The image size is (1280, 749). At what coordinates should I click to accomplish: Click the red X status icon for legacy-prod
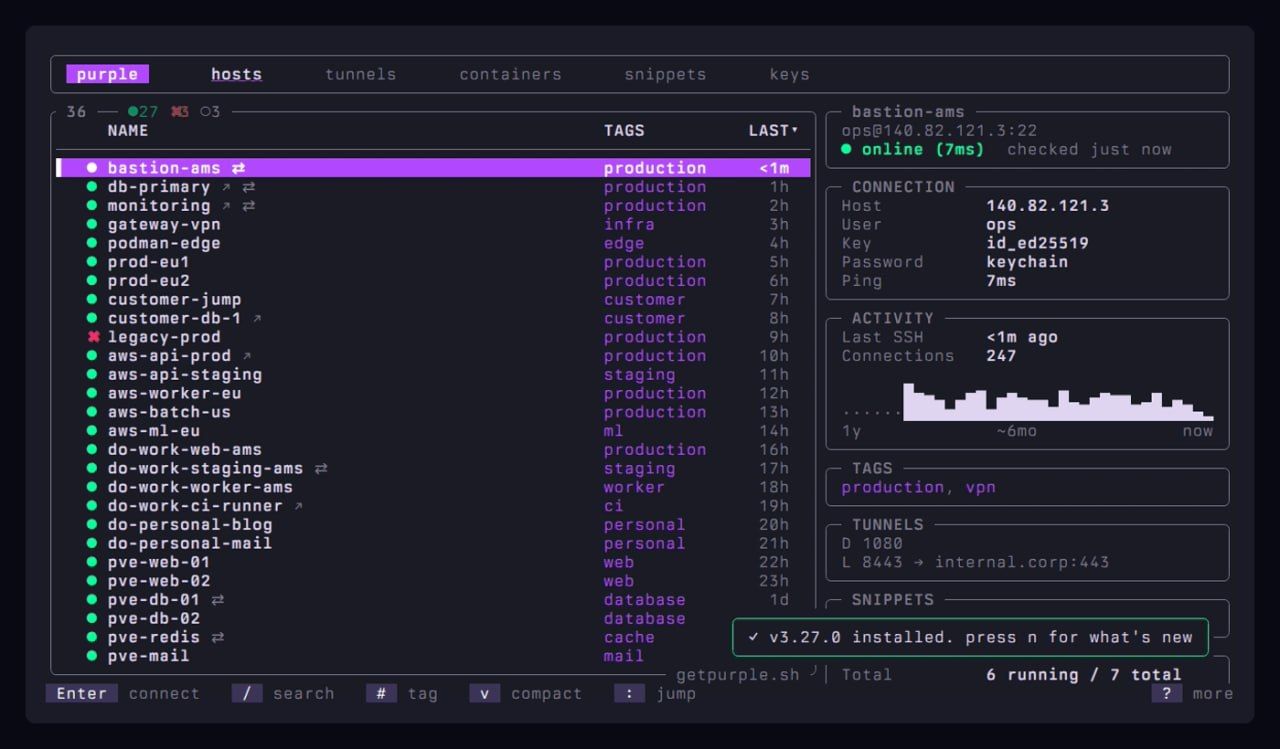pyautogui.click(x=93, y=337)
